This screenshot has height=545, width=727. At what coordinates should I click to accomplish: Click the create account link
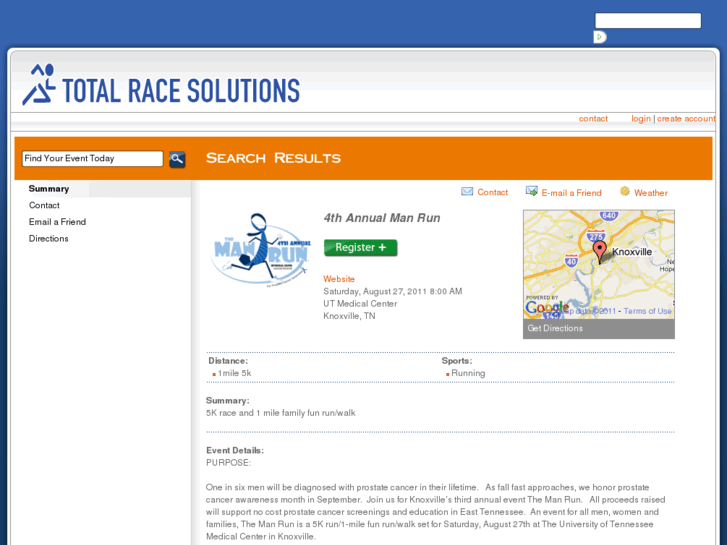click(x=686, y=119)
